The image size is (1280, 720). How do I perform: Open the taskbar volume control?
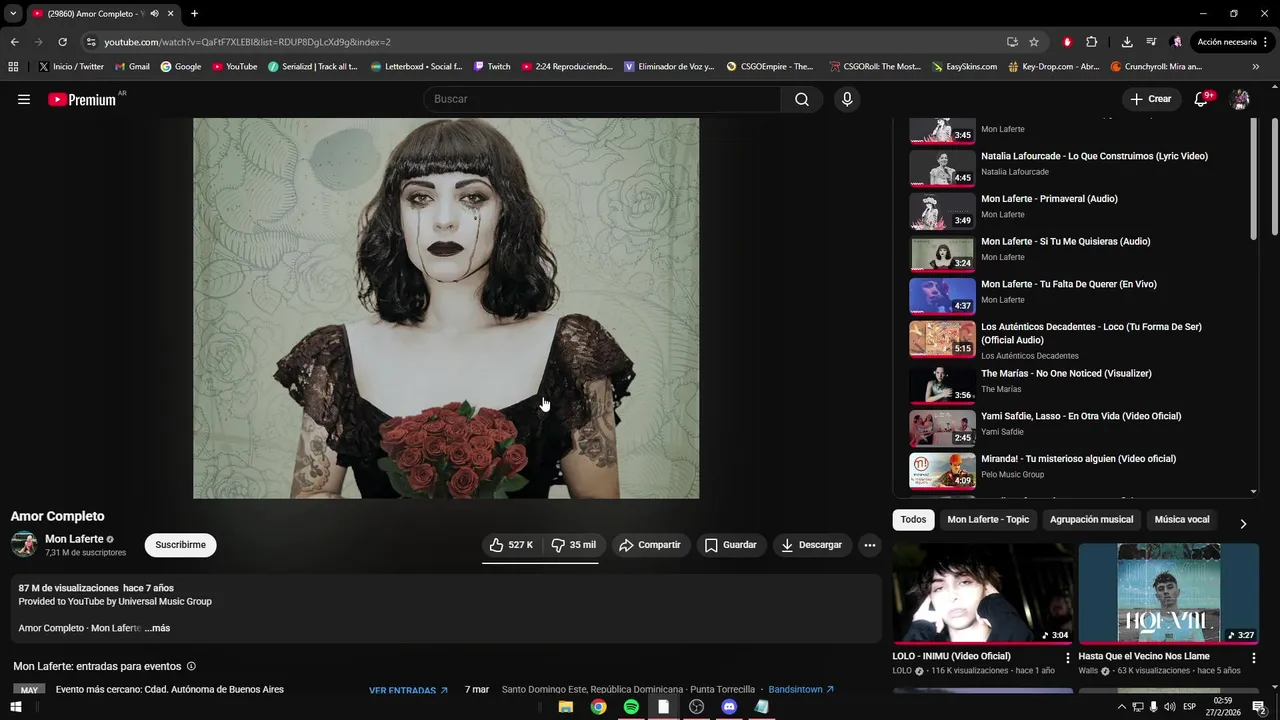1169,707
